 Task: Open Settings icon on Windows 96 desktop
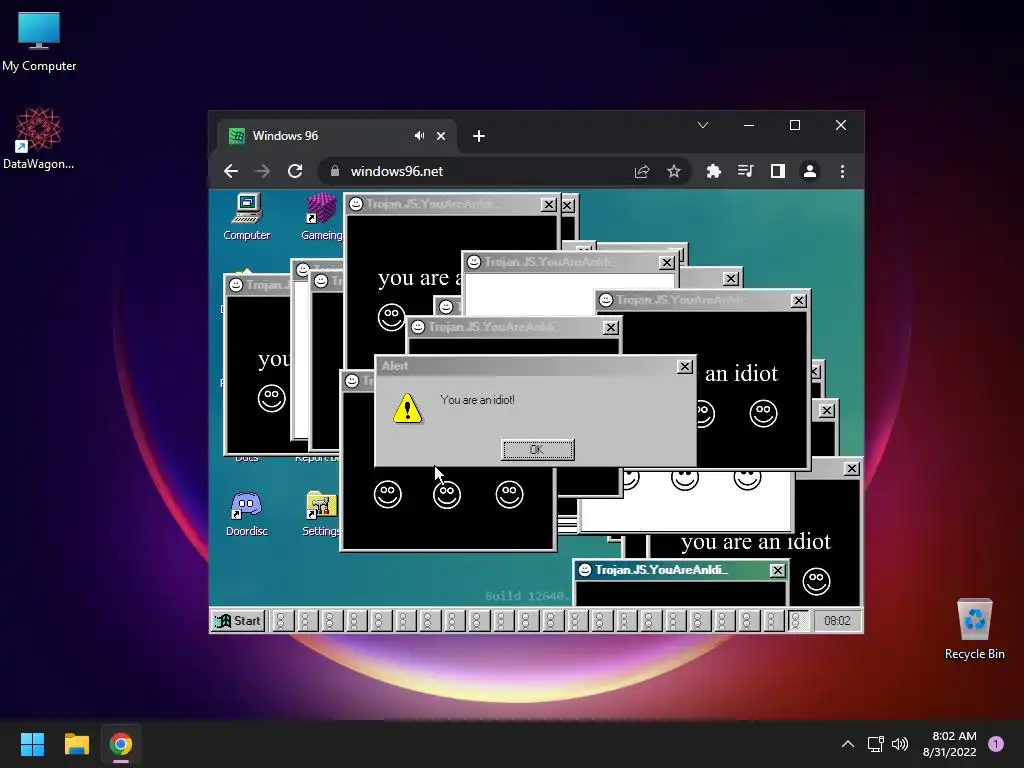point(321,514)
